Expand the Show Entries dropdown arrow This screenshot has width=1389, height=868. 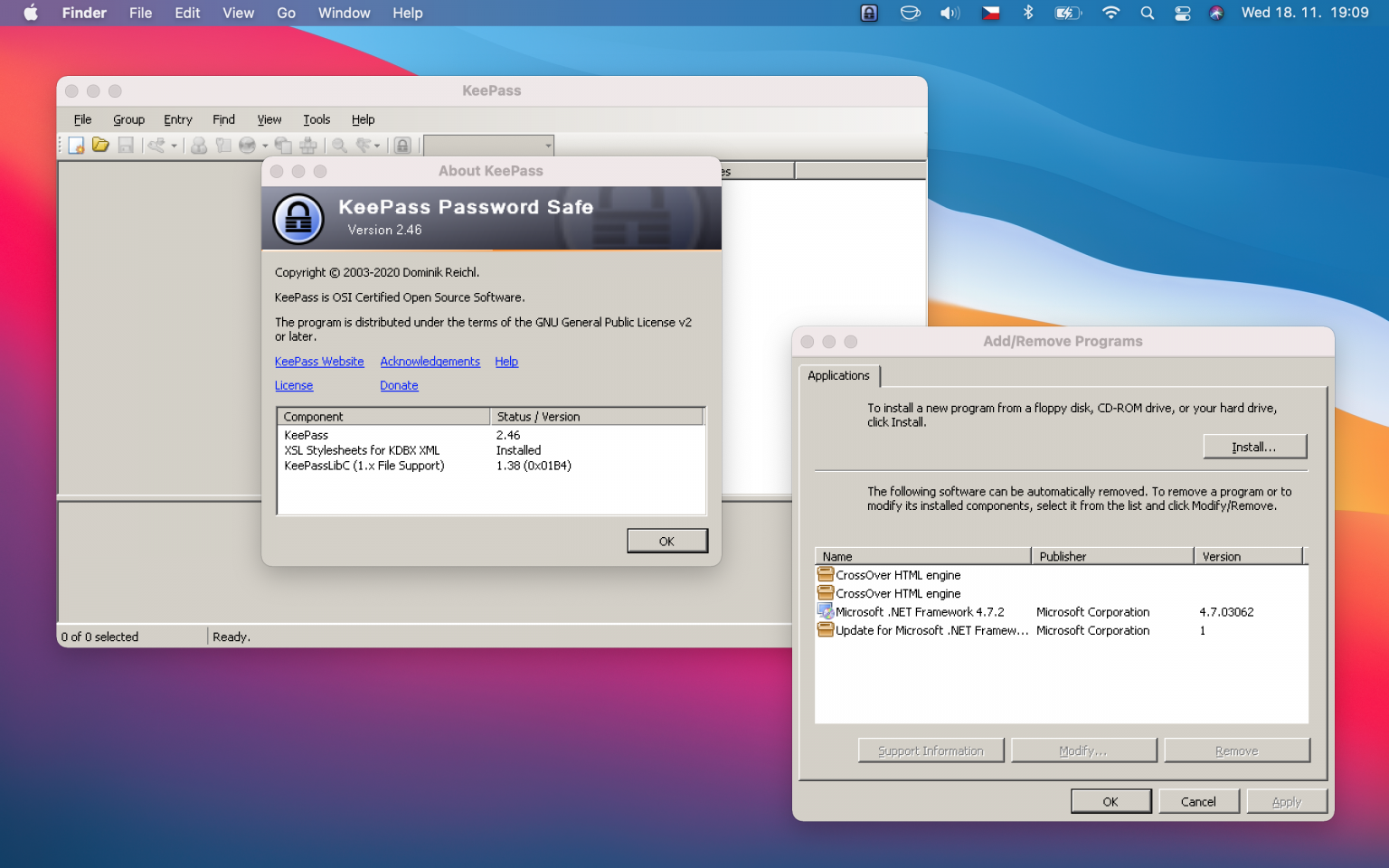(377, 146)
